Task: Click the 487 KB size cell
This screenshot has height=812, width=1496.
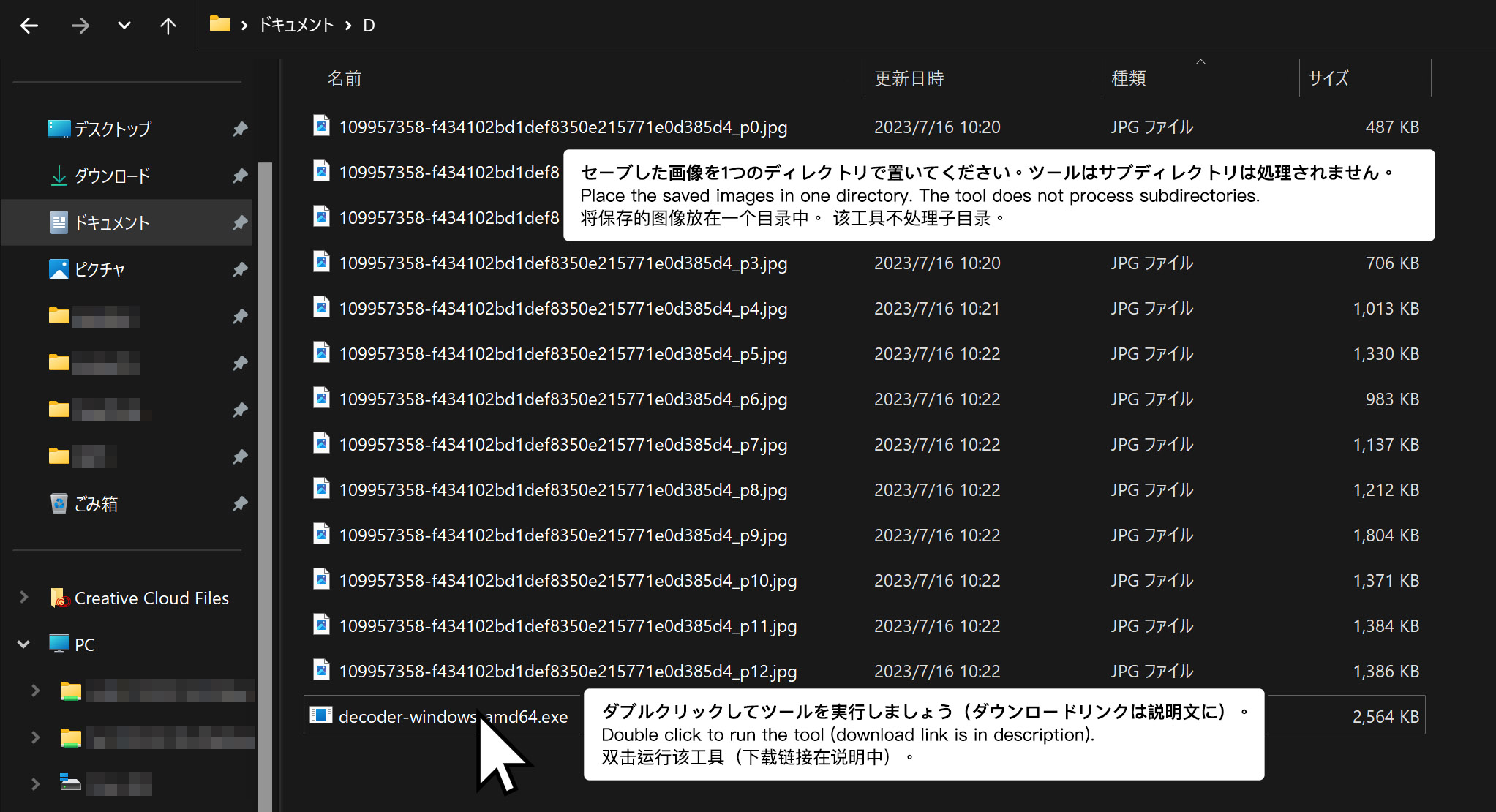Action: coord(1392,127)
